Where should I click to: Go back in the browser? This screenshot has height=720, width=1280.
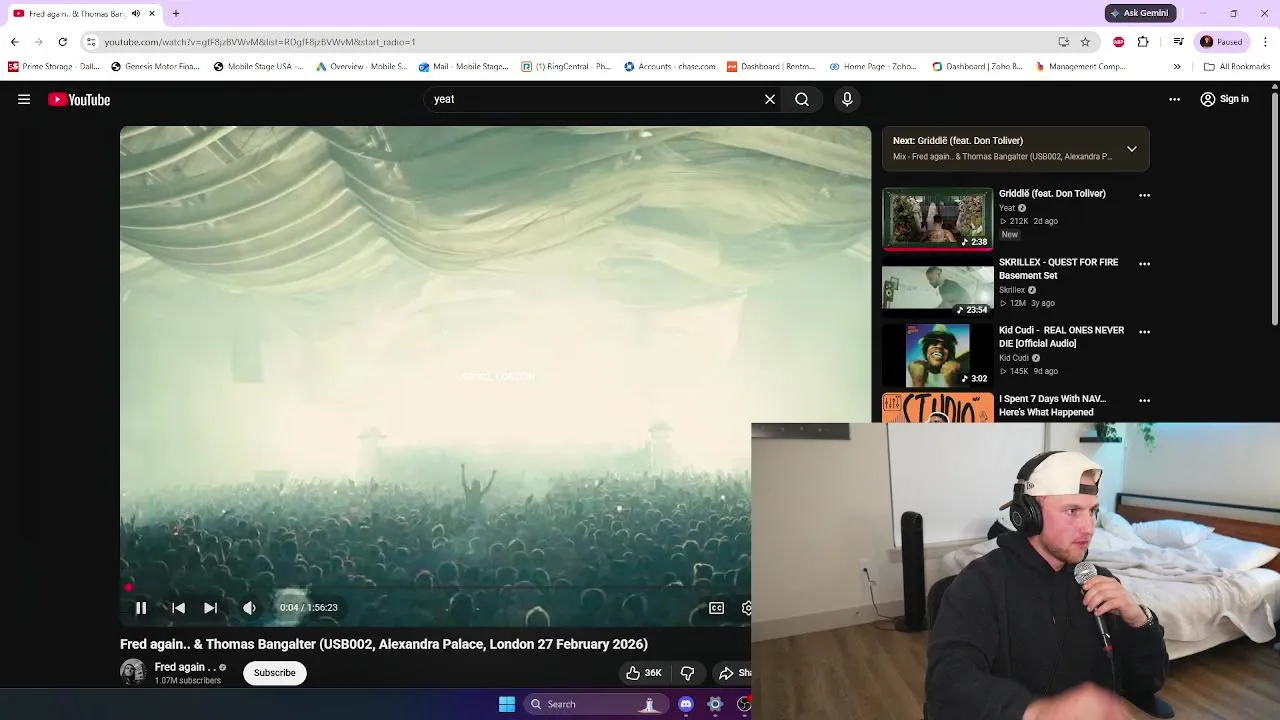coord(14,42)
